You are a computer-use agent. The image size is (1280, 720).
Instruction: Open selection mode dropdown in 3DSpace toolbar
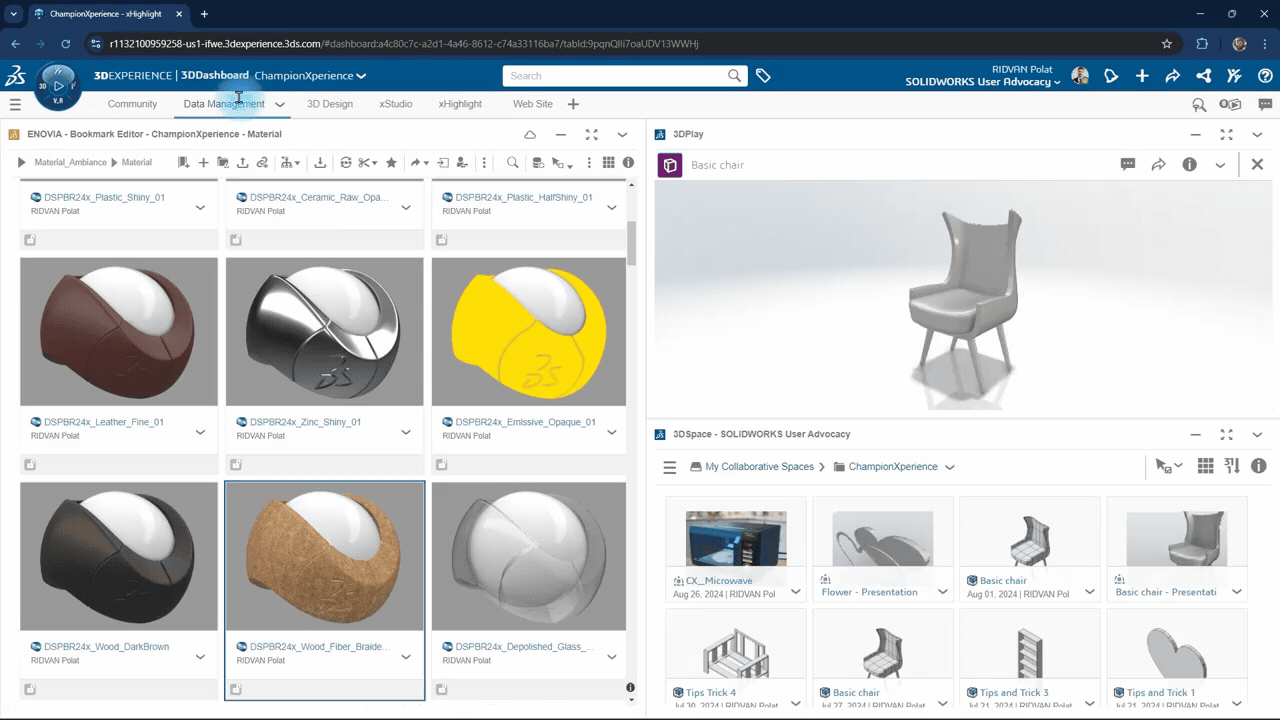pyautogui.click(x=1168, y=466)
